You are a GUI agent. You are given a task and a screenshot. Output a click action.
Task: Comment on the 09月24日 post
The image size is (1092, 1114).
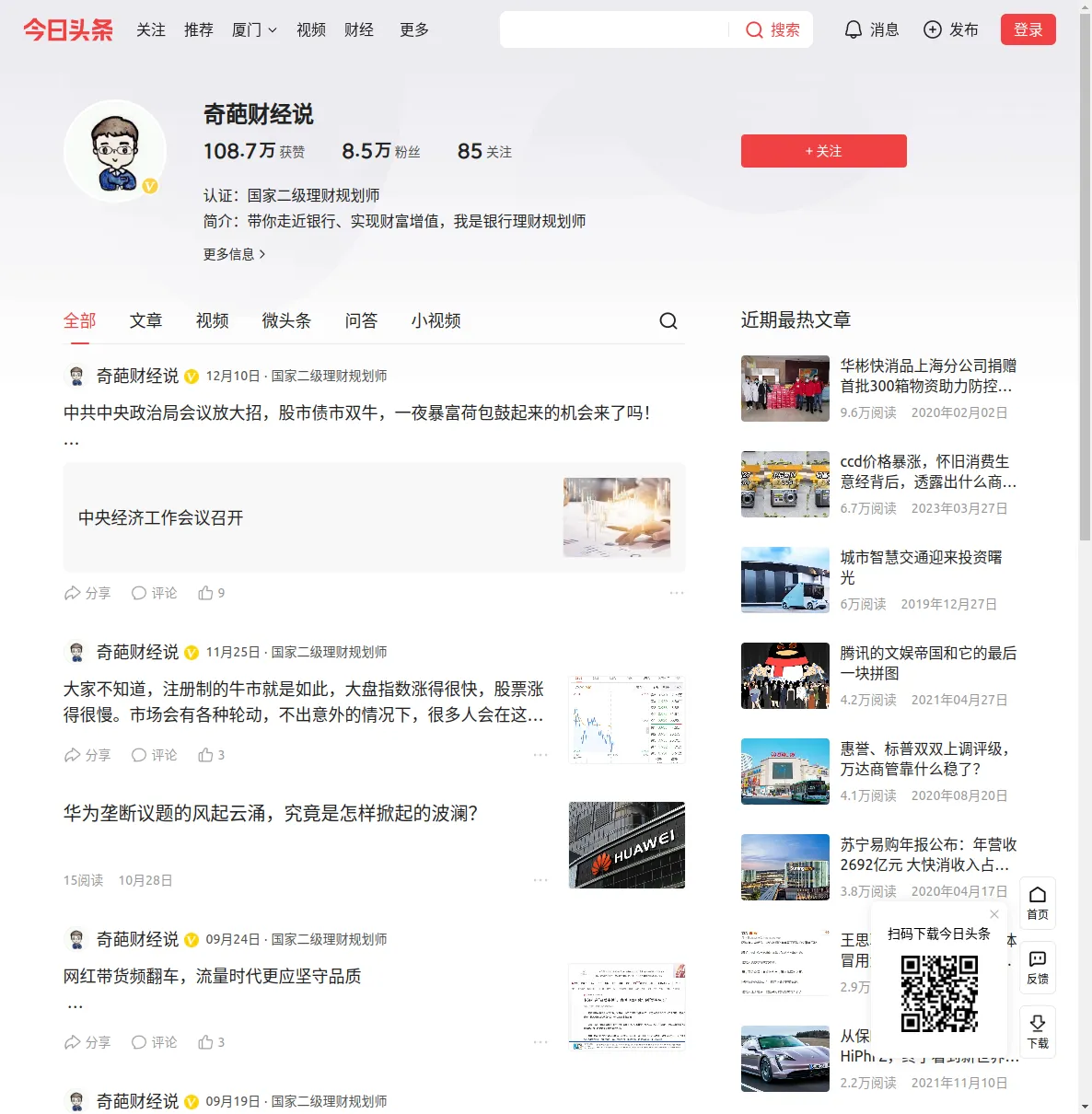coord(154,1042)
